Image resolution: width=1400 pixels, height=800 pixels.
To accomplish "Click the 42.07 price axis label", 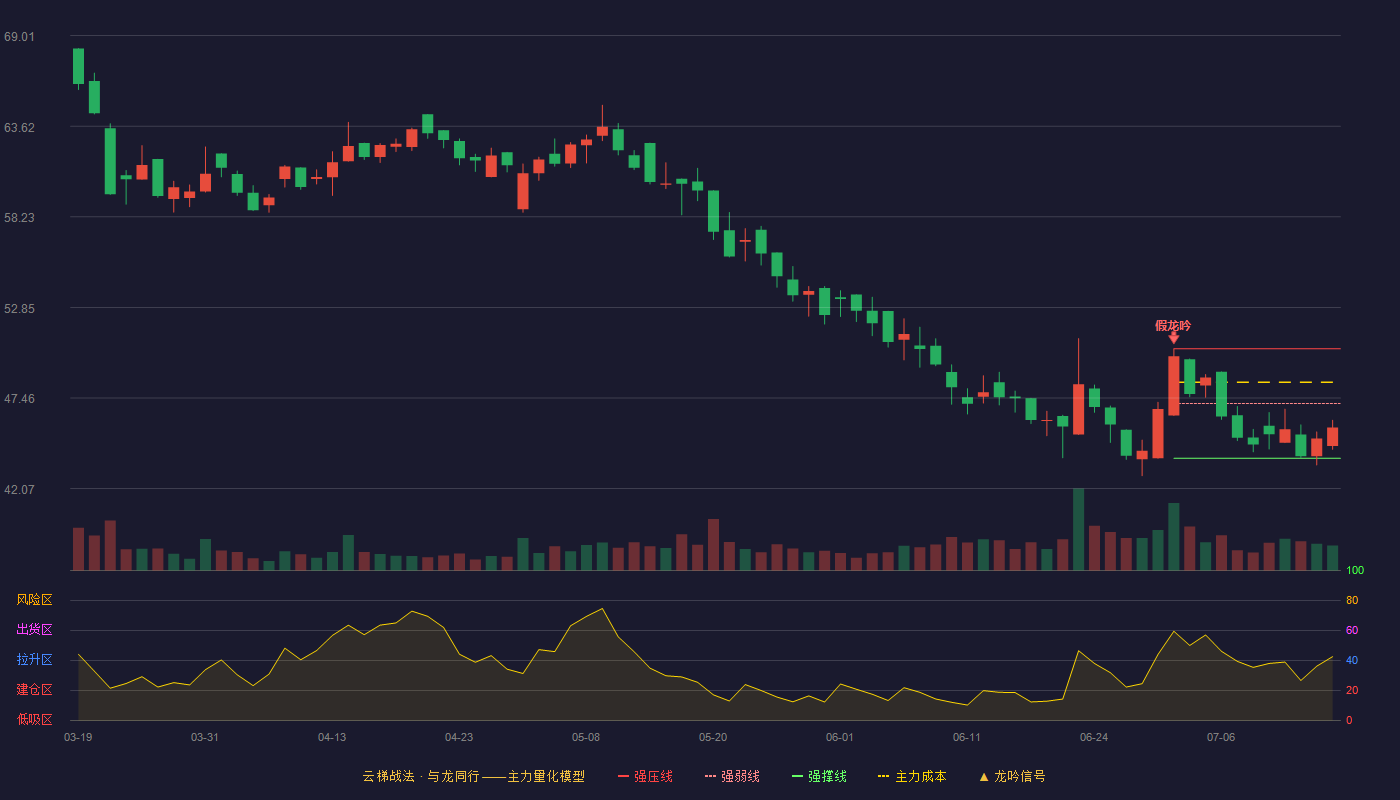I will pos(19,489).
